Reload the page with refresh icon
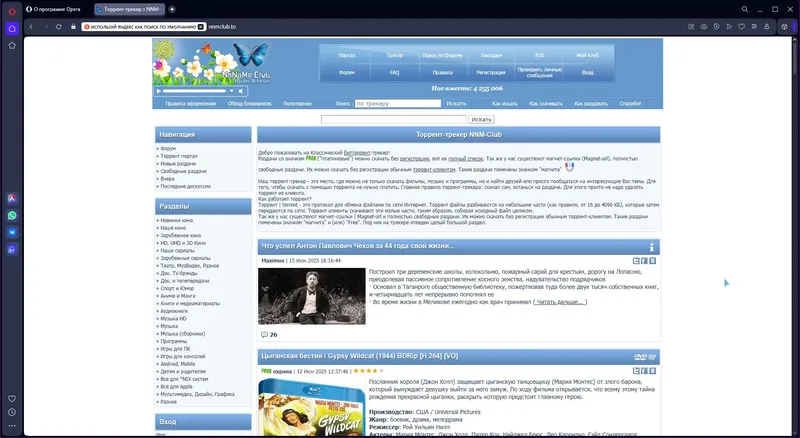 point(59,27)
